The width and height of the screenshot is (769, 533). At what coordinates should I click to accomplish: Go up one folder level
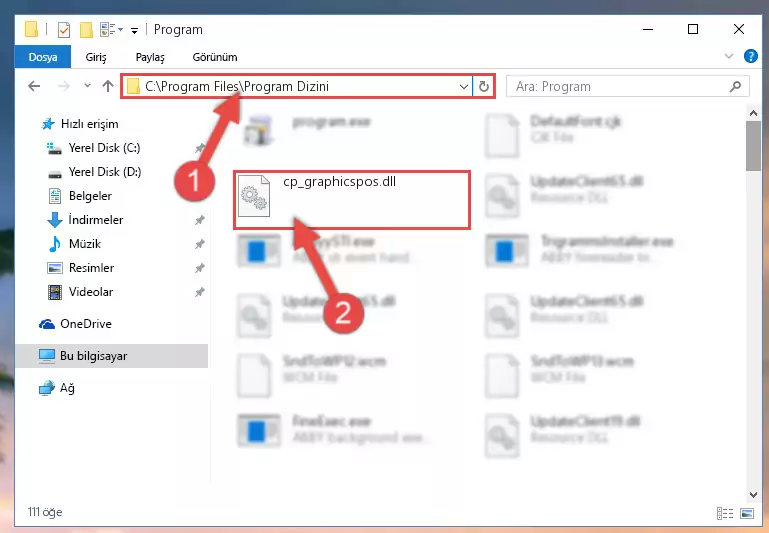click(108, 86)
